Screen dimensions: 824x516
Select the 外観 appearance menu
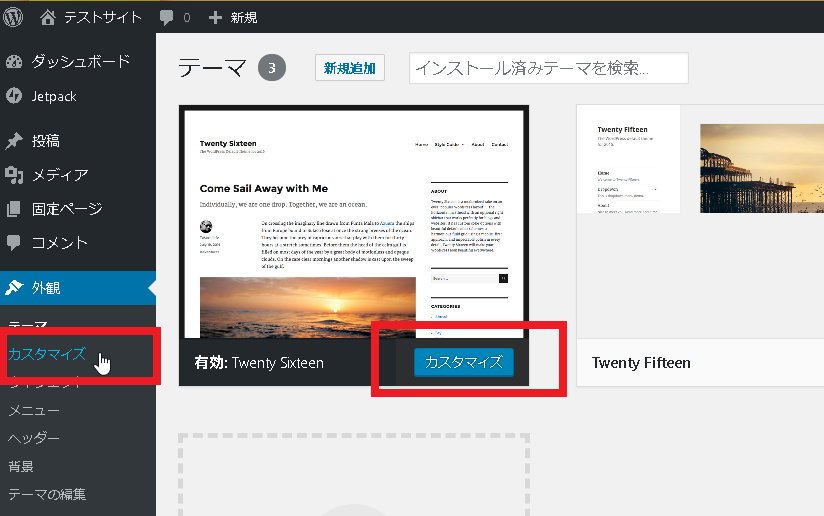click(x=45, y=288)
